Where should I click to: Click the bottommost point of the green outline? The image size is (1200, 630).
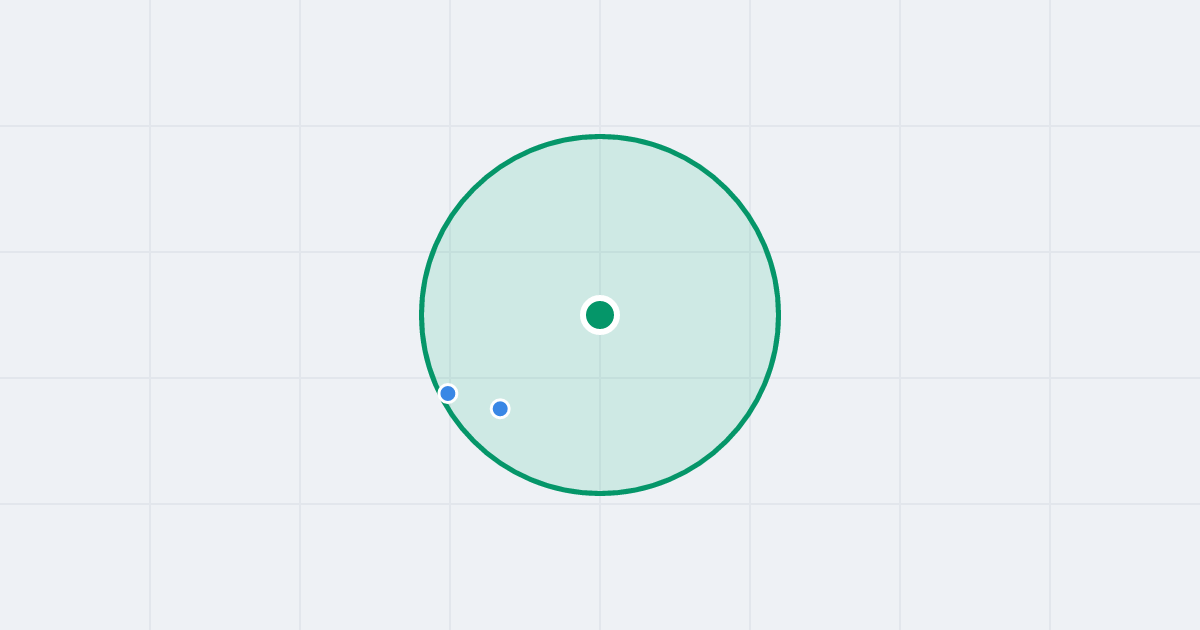pyautogui.click(x=600, y=493)
